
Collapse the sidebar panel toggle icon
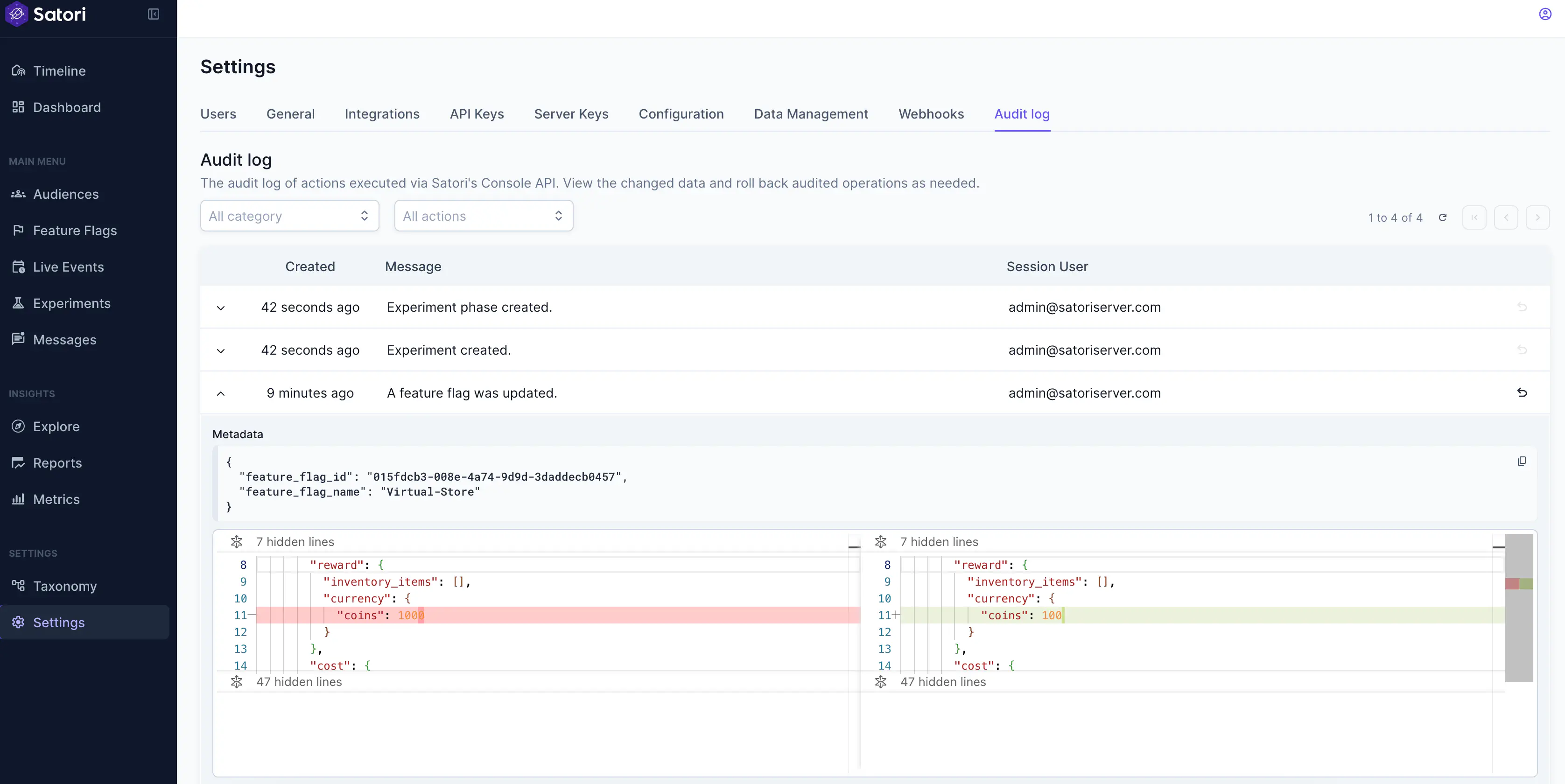153,14
